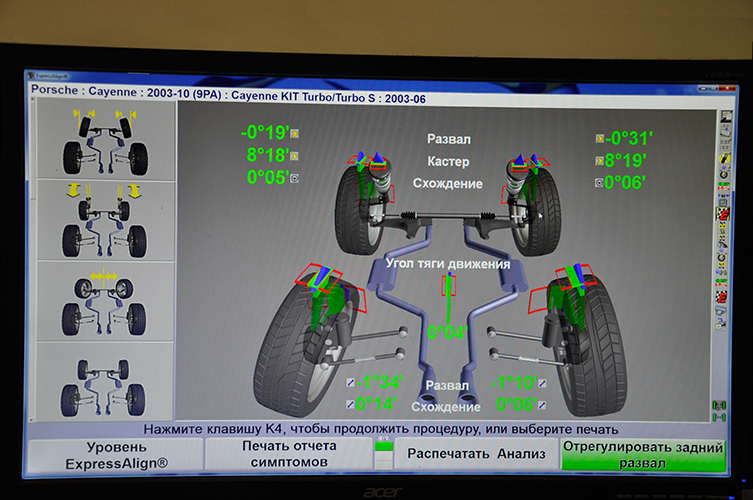Click the adjust icon beside rear-left camber -1°34'
Image resolution: width=753 pixels, height=500 pixels.
tap(351, 382)
